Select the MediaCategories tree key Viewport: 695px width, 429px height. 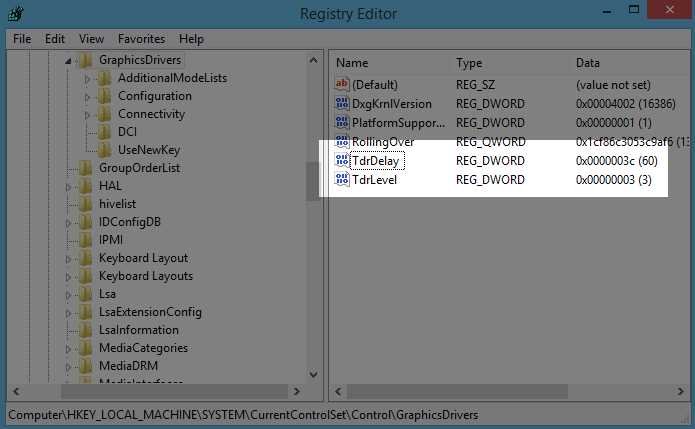click(143, 348)
